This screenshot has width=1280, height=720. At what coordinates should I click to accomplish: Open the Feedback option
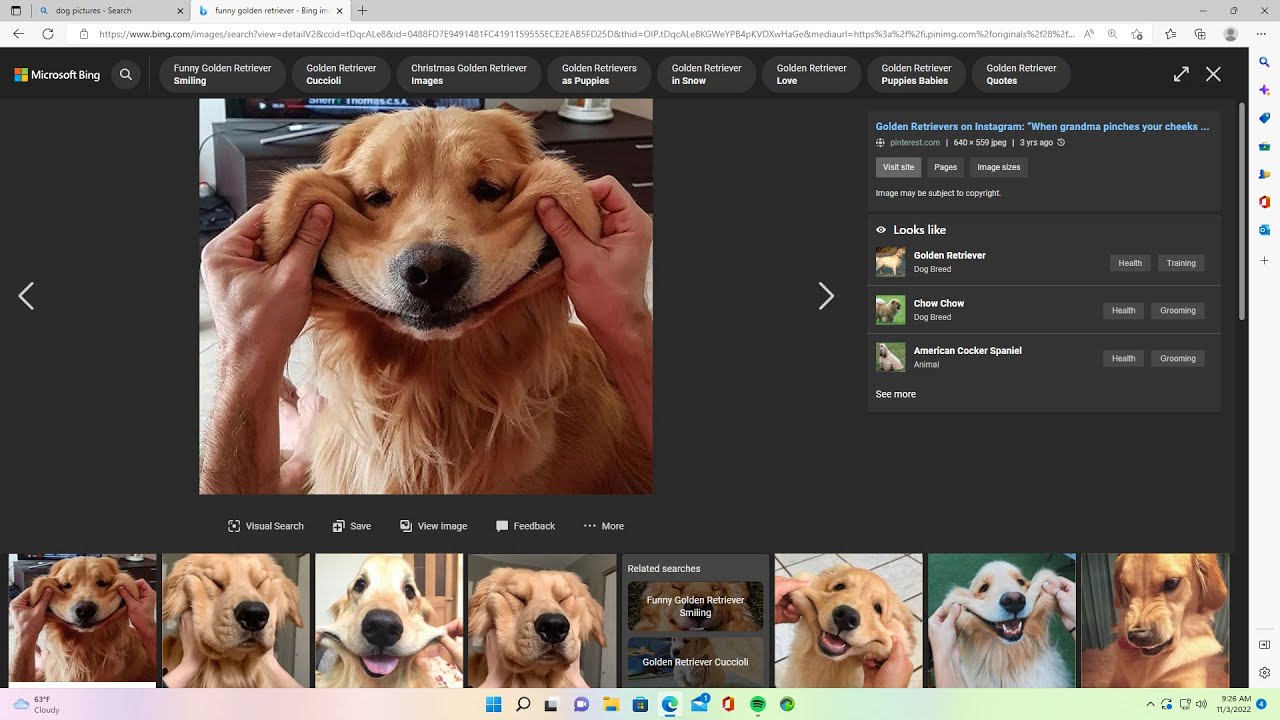click(x=525, y=526)
